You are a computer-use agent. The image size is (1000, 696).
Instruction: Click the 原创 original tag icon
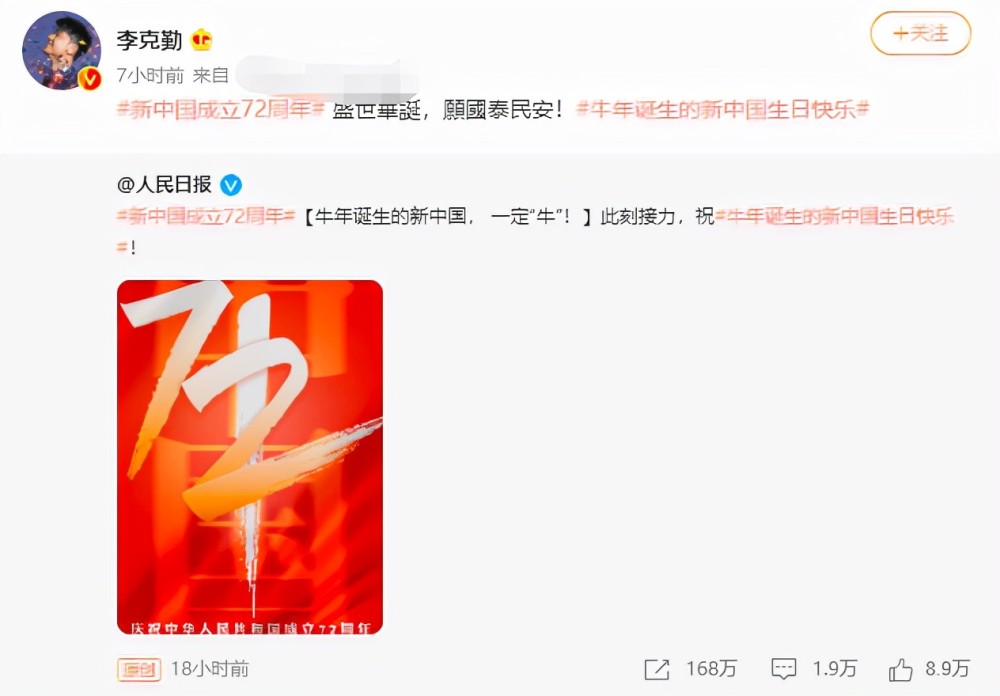coord(138,669)
